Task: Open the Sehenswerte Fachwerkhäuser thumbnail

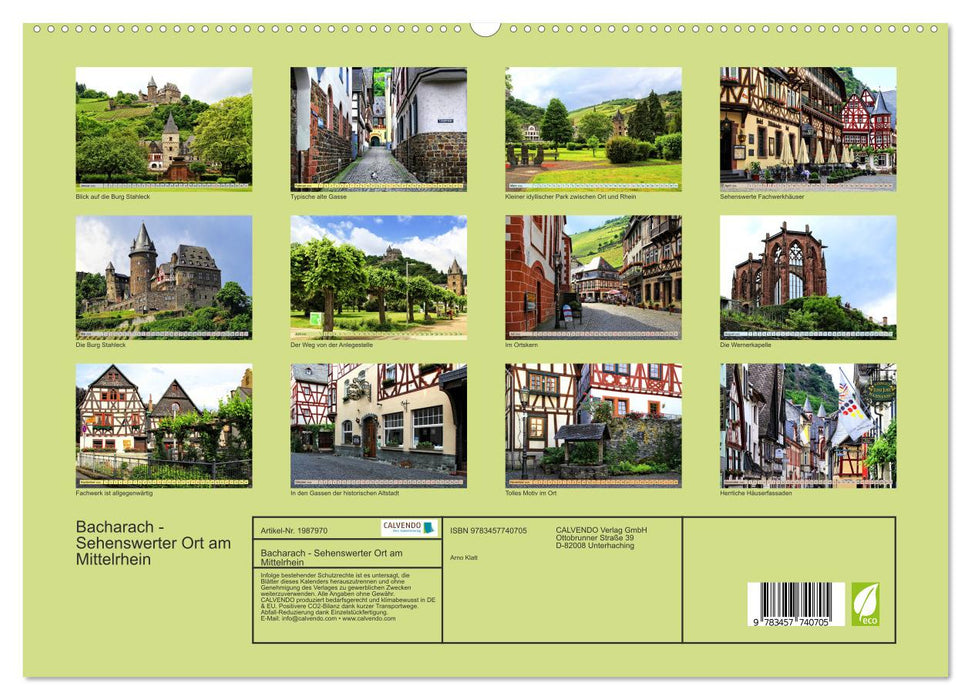Action: pyautogui.click(x=810, y=128)
